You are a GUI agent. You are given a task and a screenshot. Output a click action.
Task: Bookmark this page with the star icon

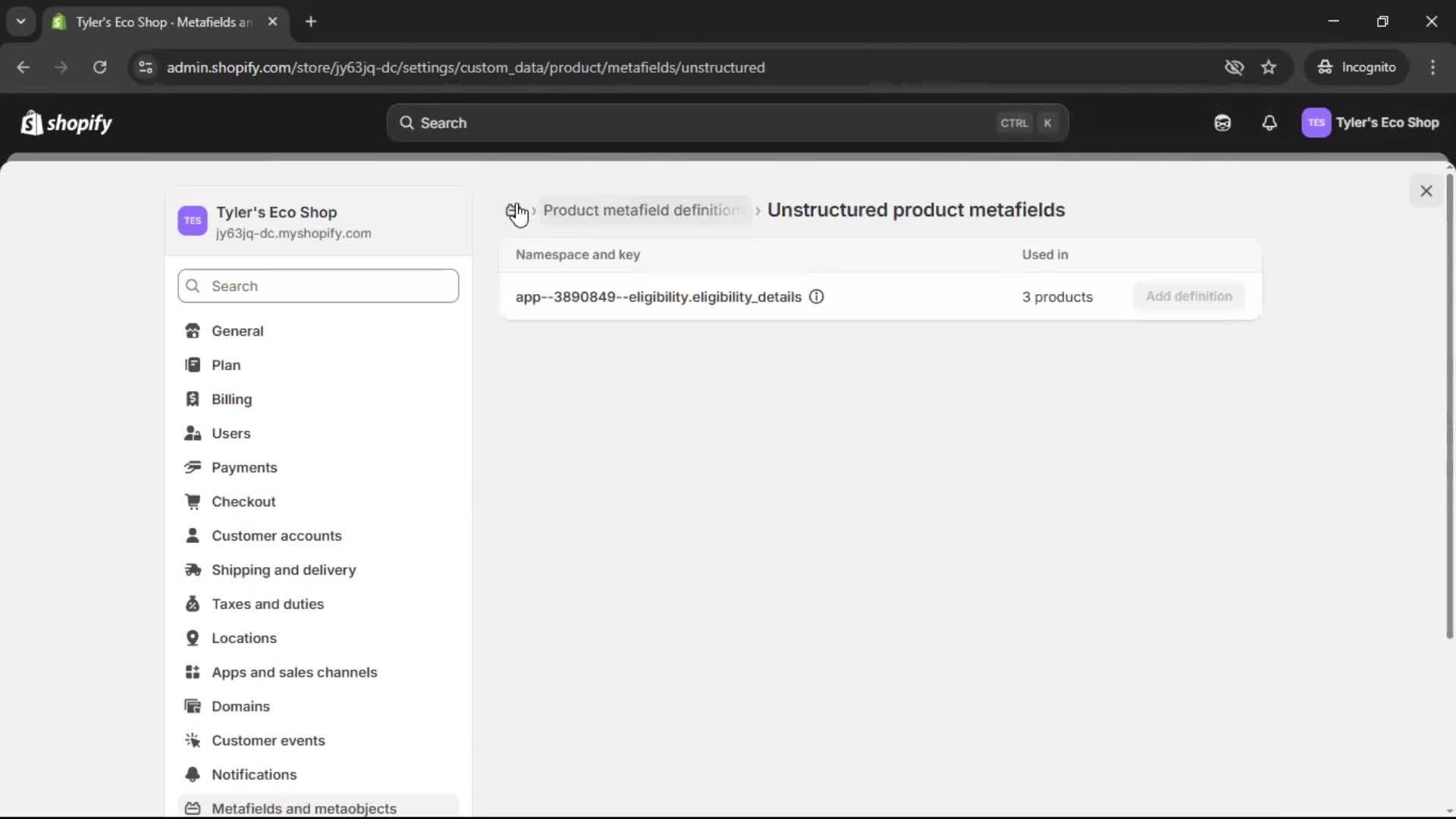pos(1269,67)
